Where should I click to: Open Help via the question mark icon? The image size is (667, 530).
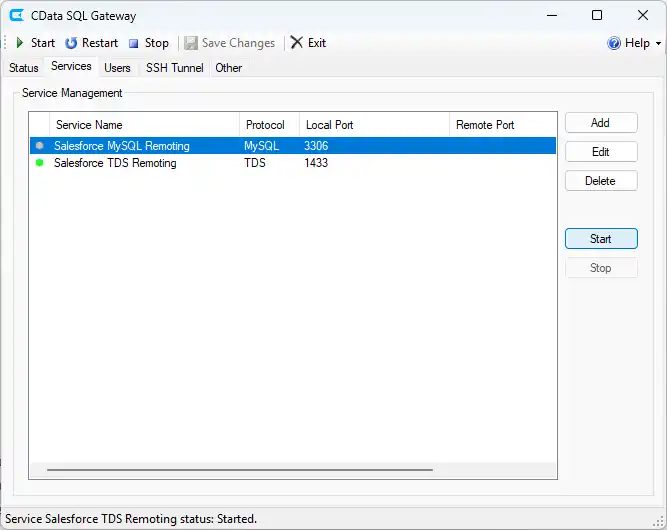point(614,43)
